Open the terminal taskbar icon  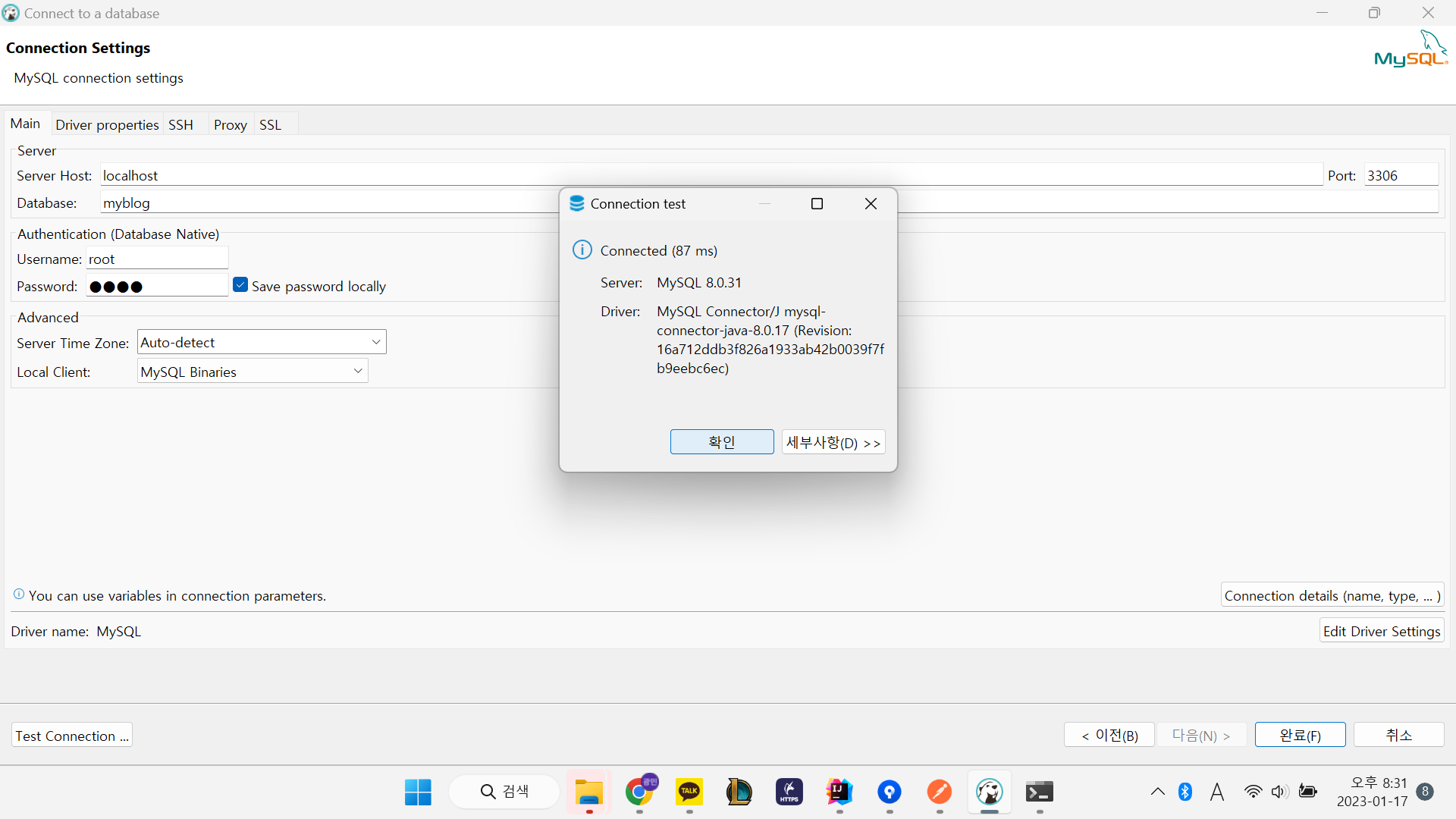tap(1039, 792)
